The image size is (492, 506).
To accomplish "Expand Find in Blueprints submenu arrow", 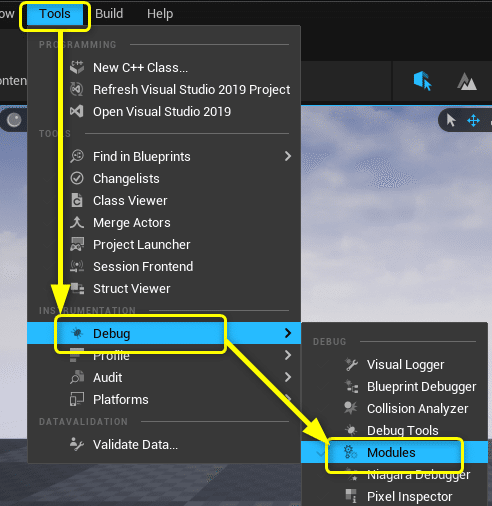I will click(x=288, y=156).
